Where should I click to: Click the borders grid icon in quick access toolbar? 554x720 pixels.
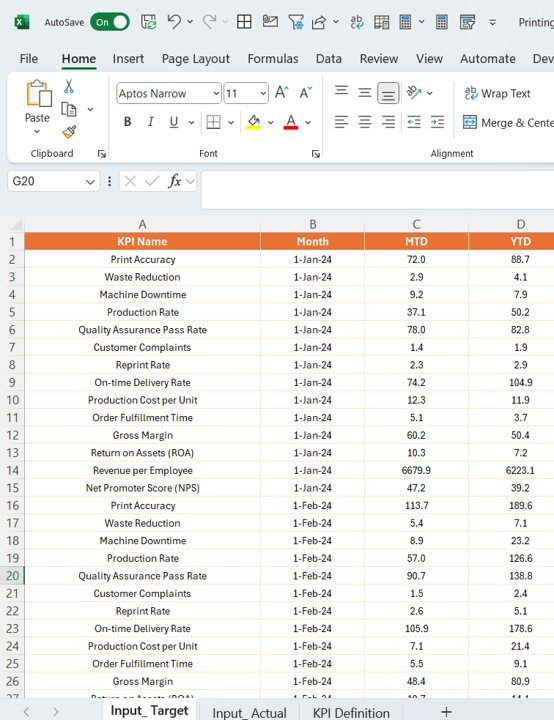click(244, 22)
